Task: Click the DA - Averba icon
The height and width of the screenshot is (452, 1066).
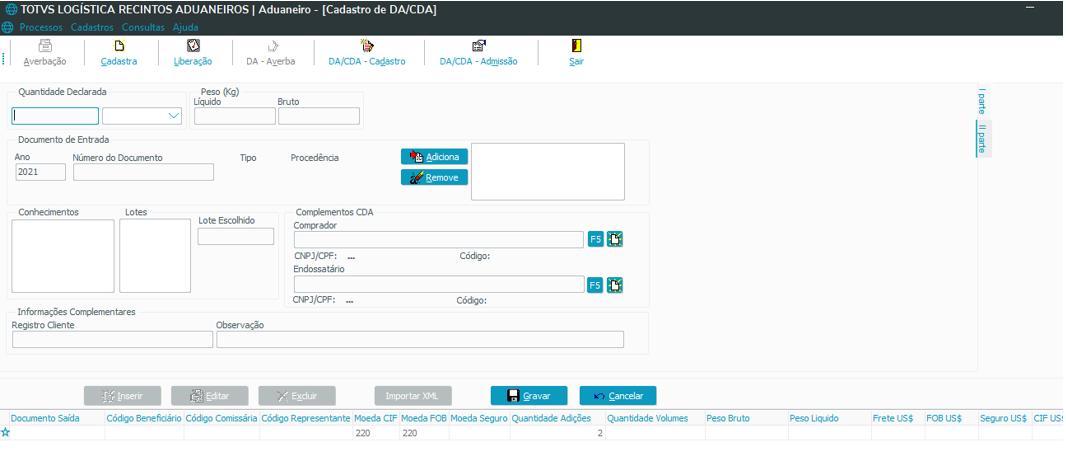Action: [x=272, y=46]
